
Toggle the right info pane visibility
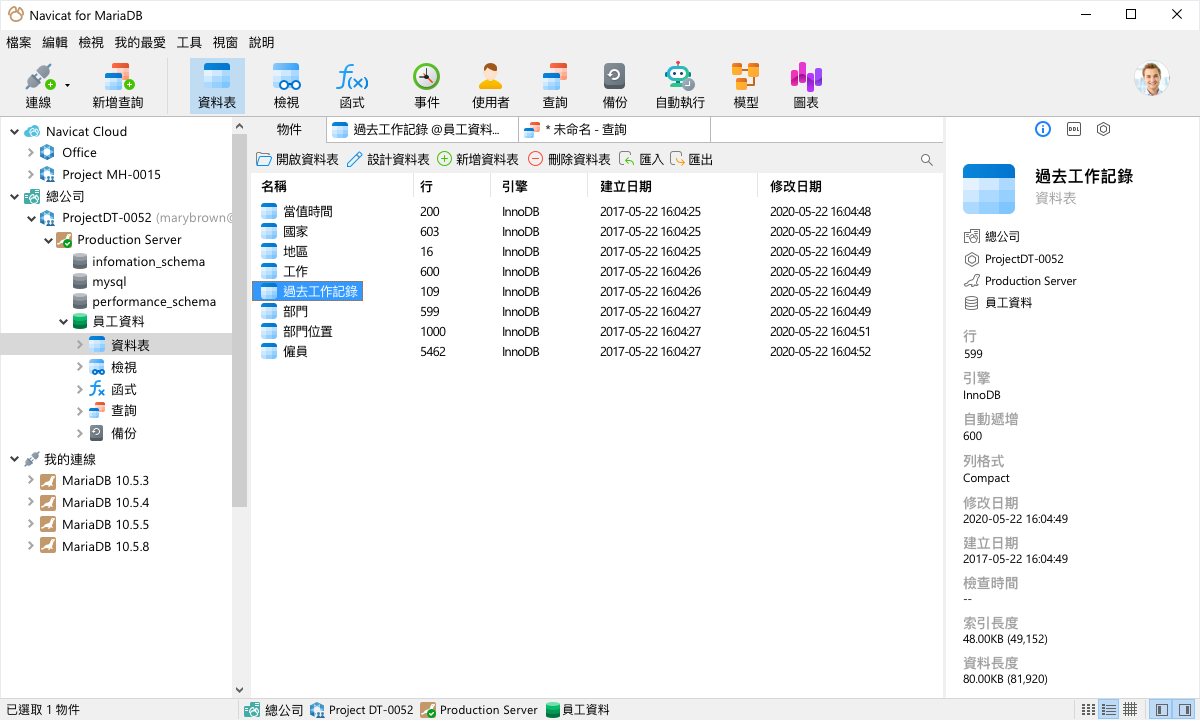pos(1183,710)
